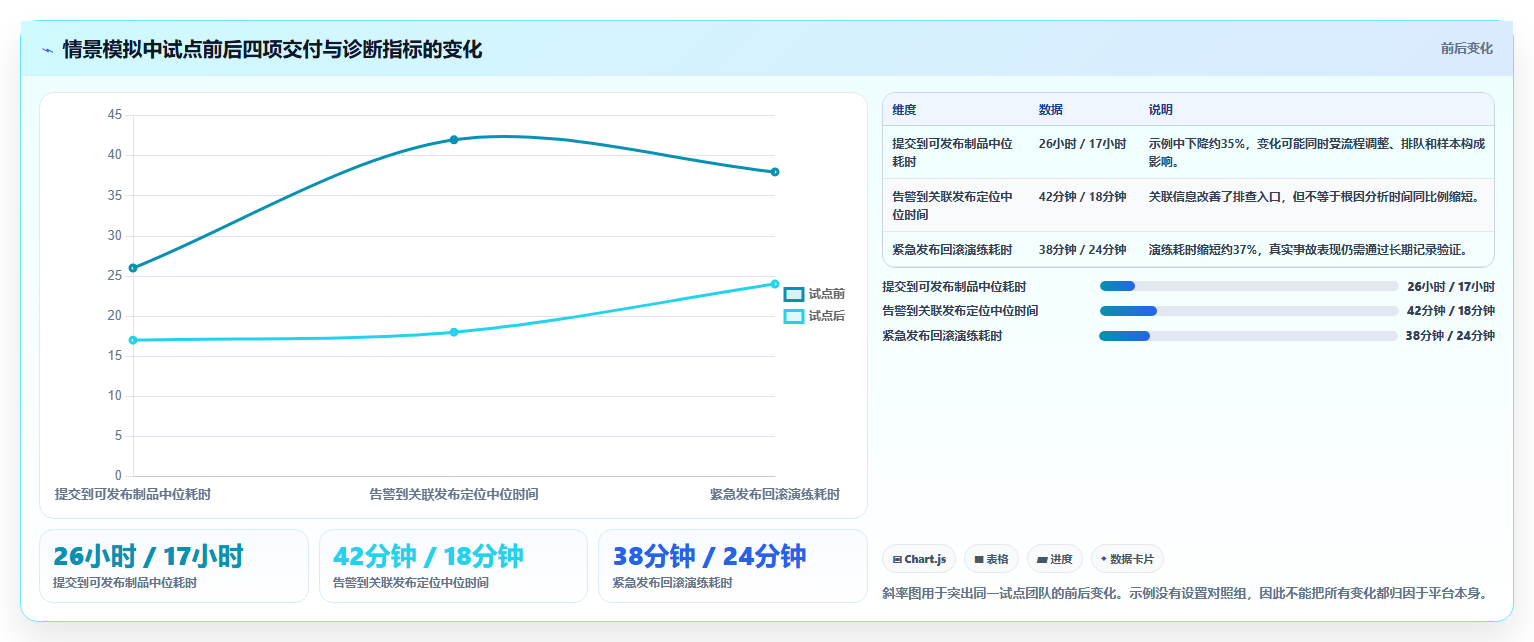Click the table cell 提交到可发布制品中位耗时
This screenshot has height=642, width=1534.
952,152
